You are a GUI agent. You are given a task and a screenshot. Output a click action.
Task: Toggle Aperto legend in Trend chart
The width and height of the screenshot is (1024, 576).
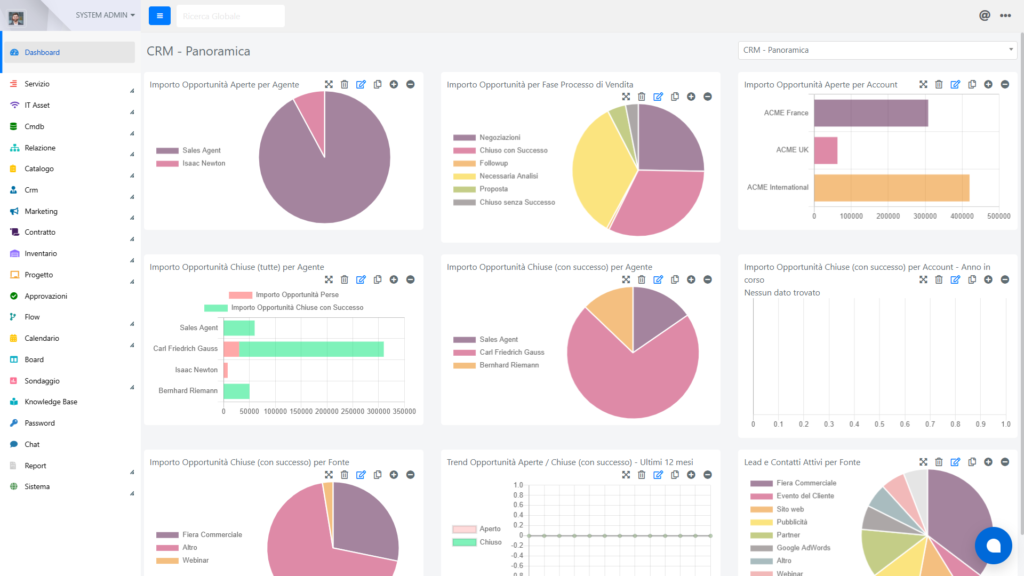coord(477,529)
